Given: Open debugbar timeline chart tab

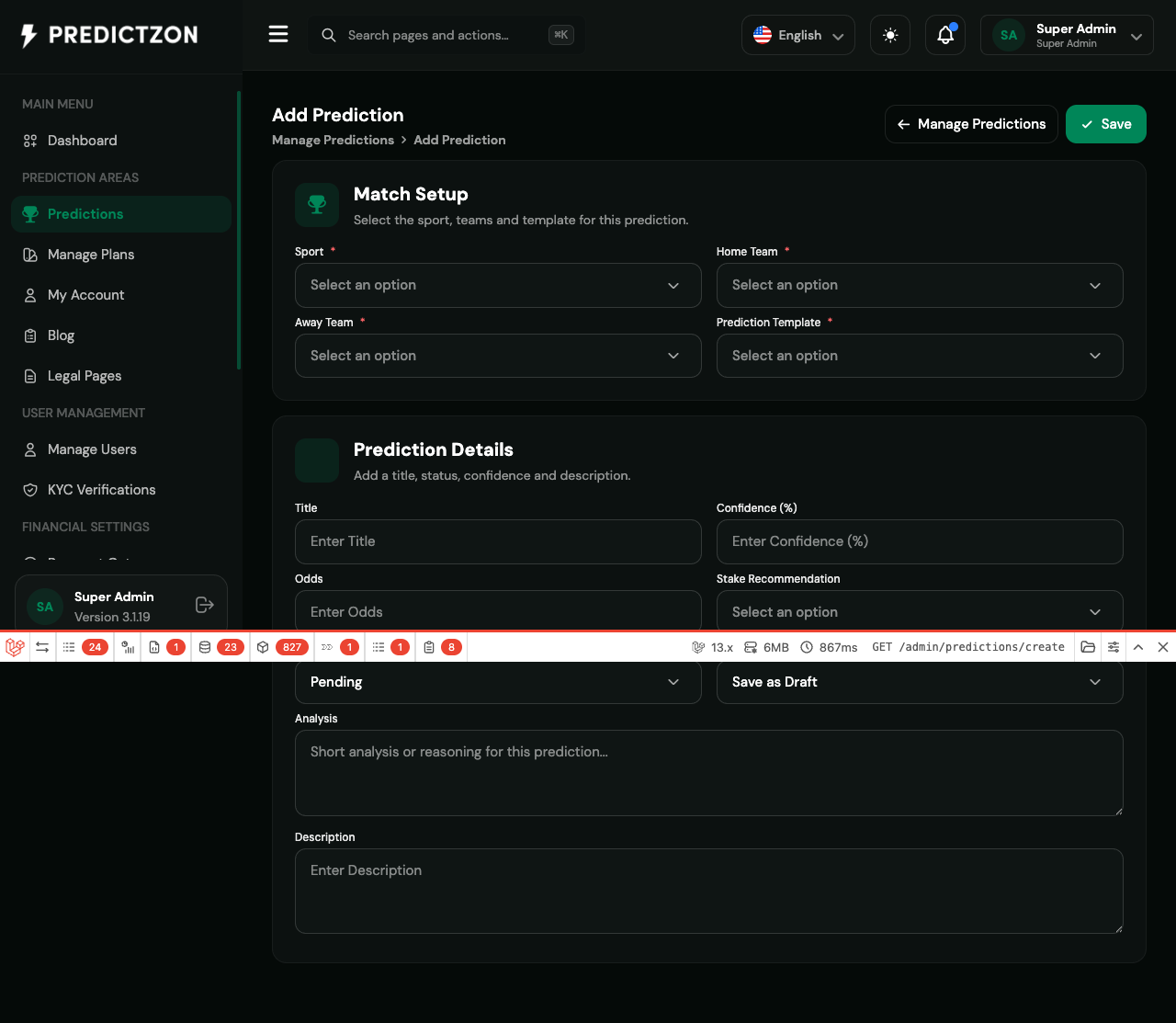Looking at the screenshot, I should pos(128,647).
